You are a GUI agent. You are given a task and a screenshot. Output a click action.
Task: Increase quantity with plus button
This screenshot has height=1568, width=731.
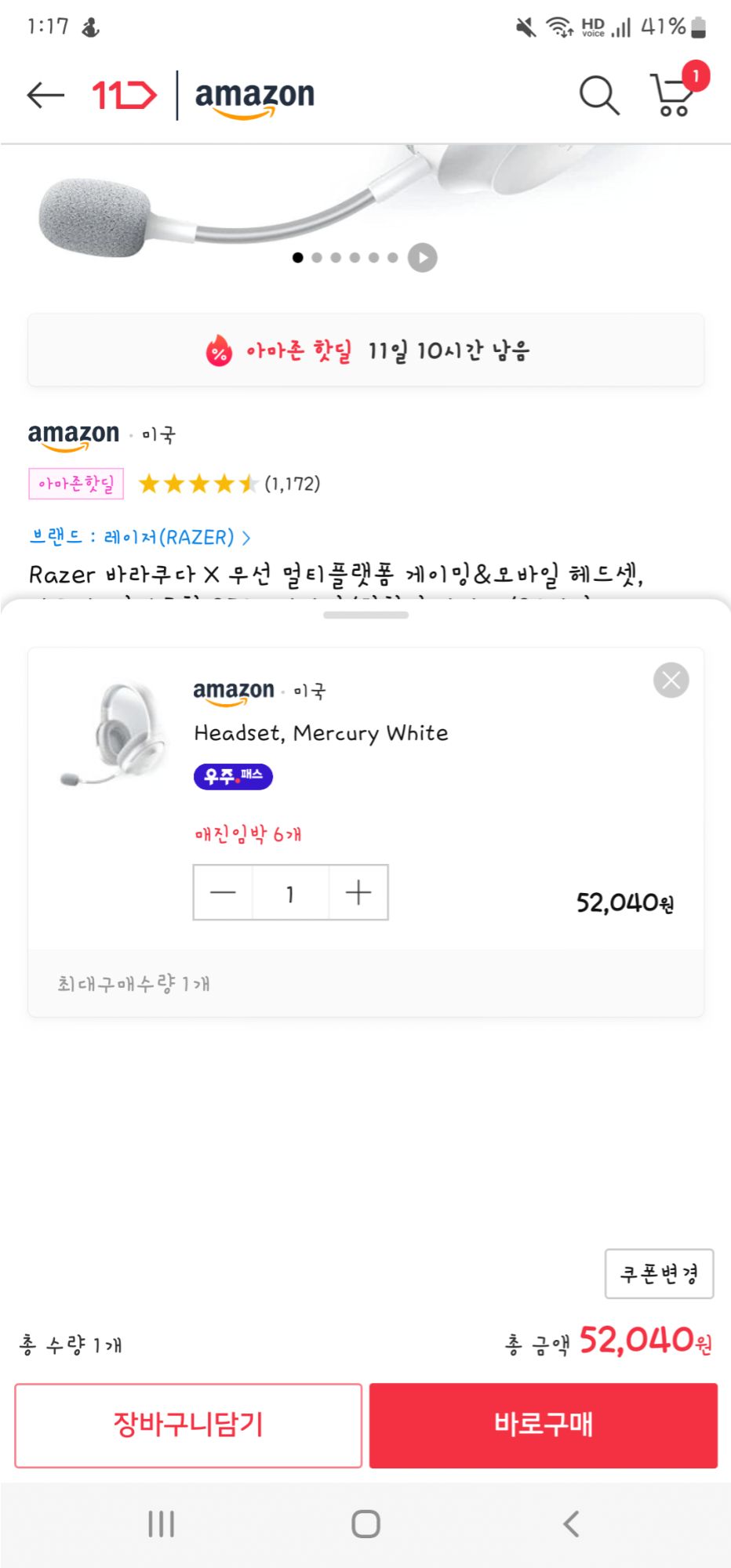[x=358, y=892]
